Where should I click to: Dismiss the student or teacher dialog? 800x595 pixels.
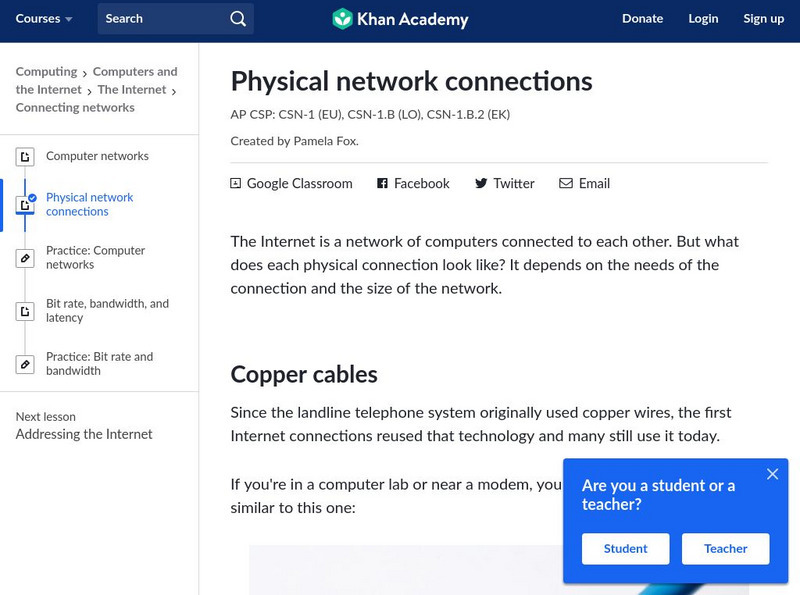(772, 474)
